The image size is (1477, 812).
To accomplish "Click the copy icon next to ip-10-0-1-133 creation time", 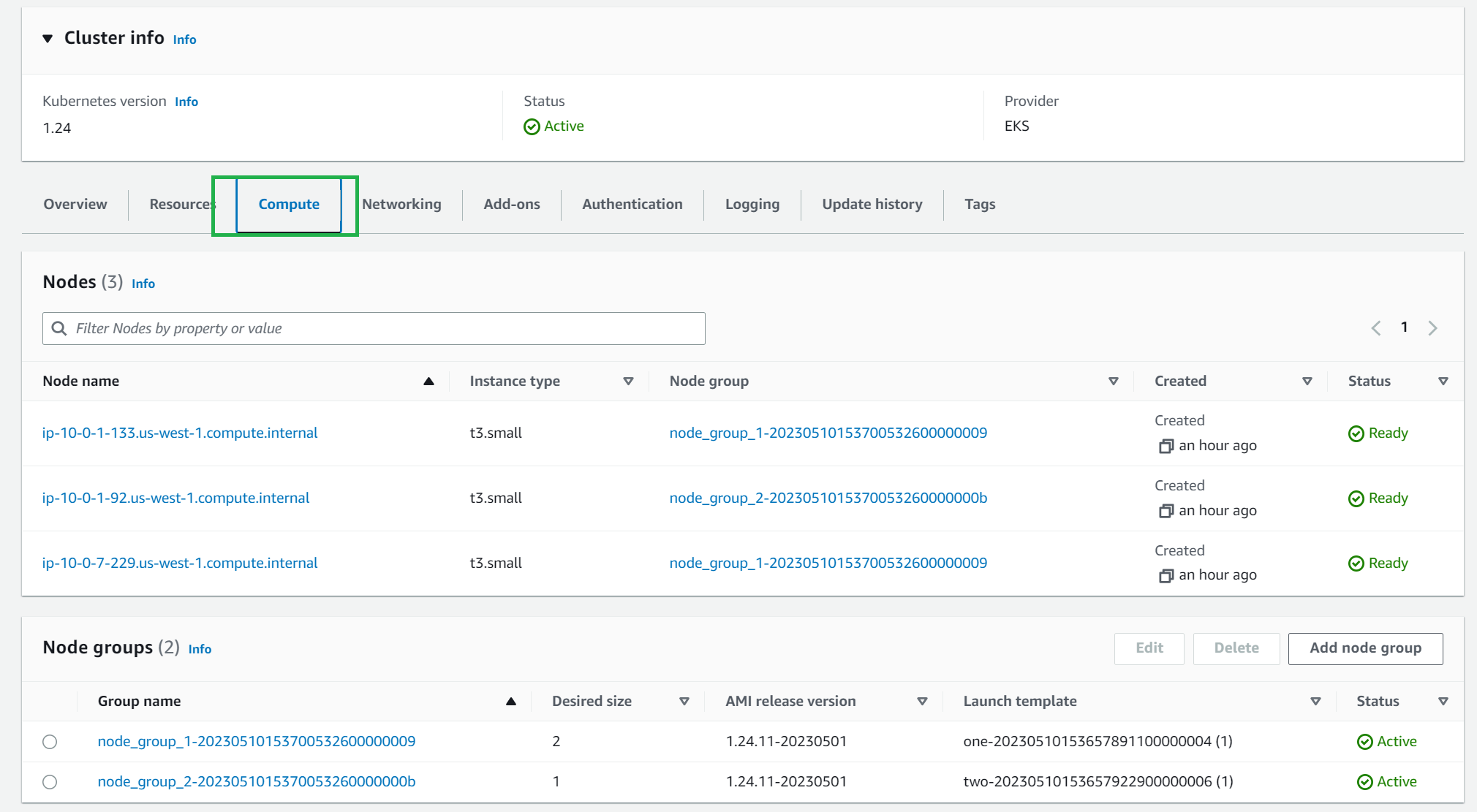I will point(1167,446).
